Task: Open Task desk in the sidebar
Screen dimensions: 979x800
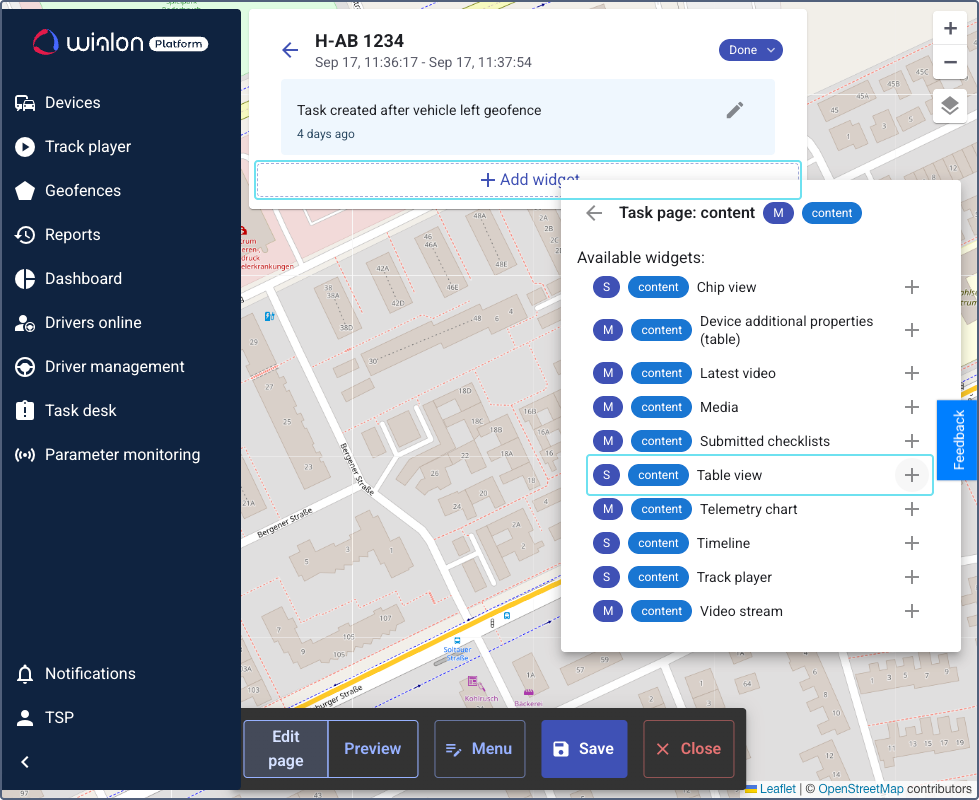Action: click(80, 410)
